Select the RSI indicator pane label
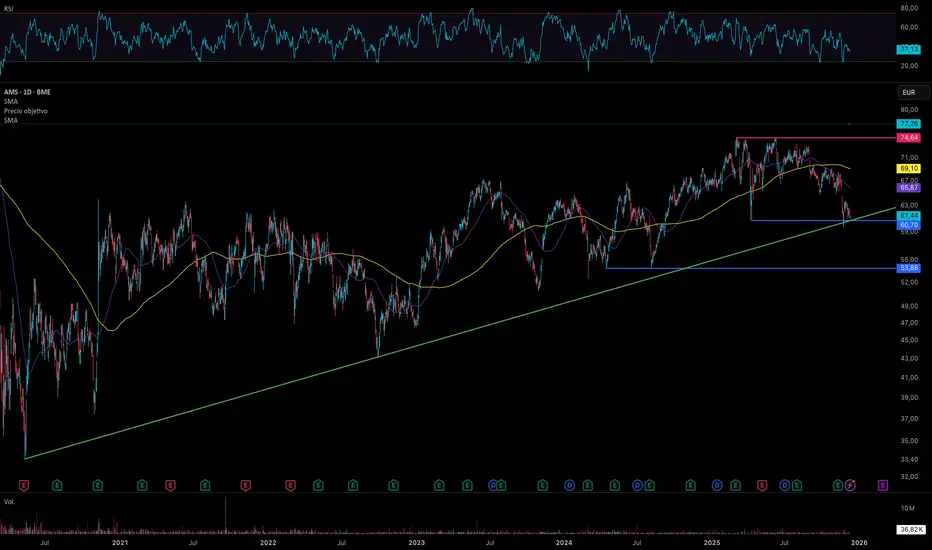Screen dimensions: 932x550 (x=8, y=9)
